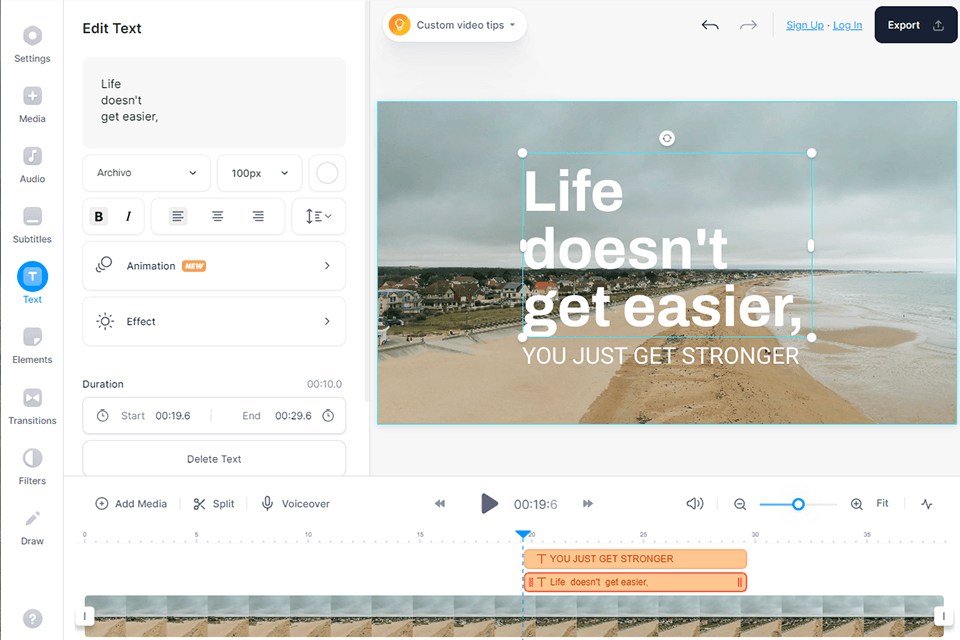960x640 pixels.
Task: Select the Draw tool
Action: click(32, 527)
